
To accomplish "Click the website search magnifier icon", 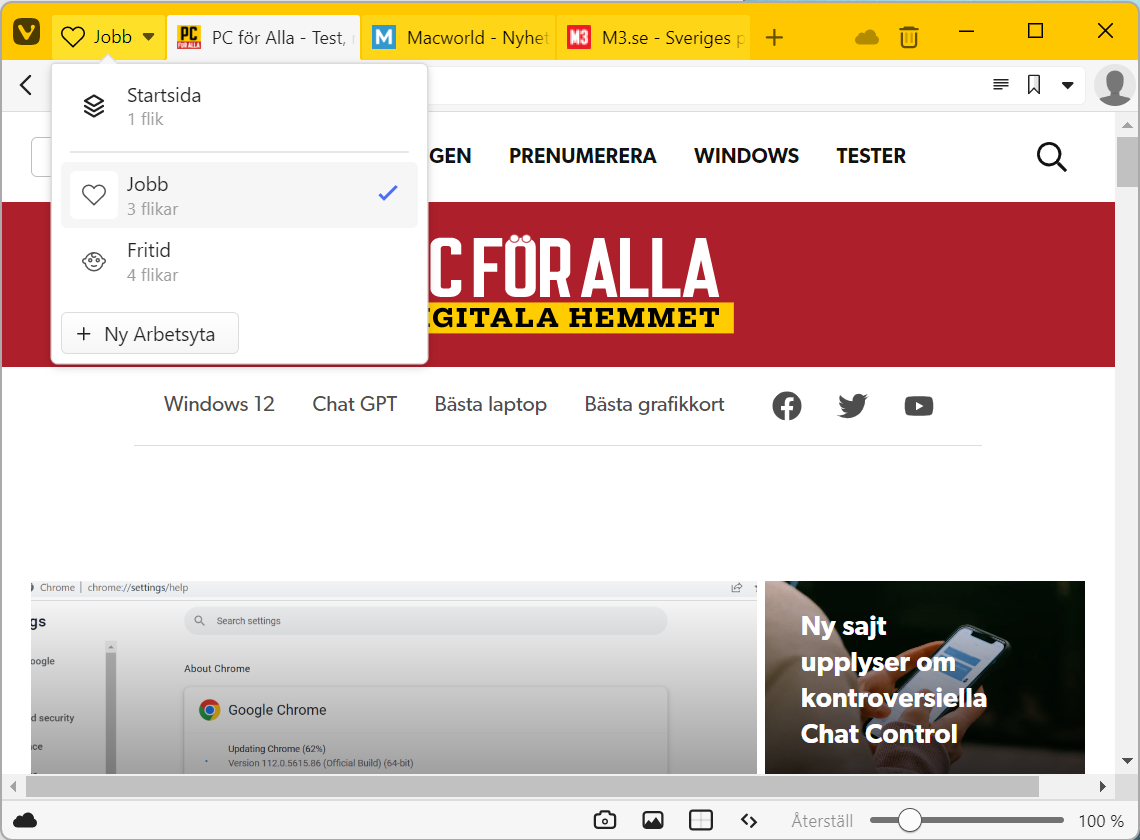I will [x=1051, y=157].
